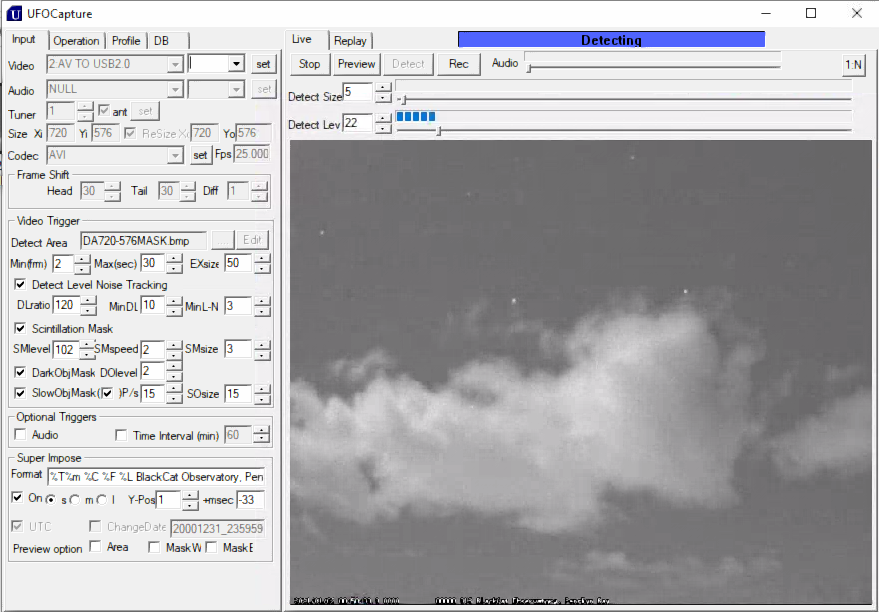Click the UFOCapture title bar icon
The height and width of the screenshot is (612, 879).
(x=13, y=13)
